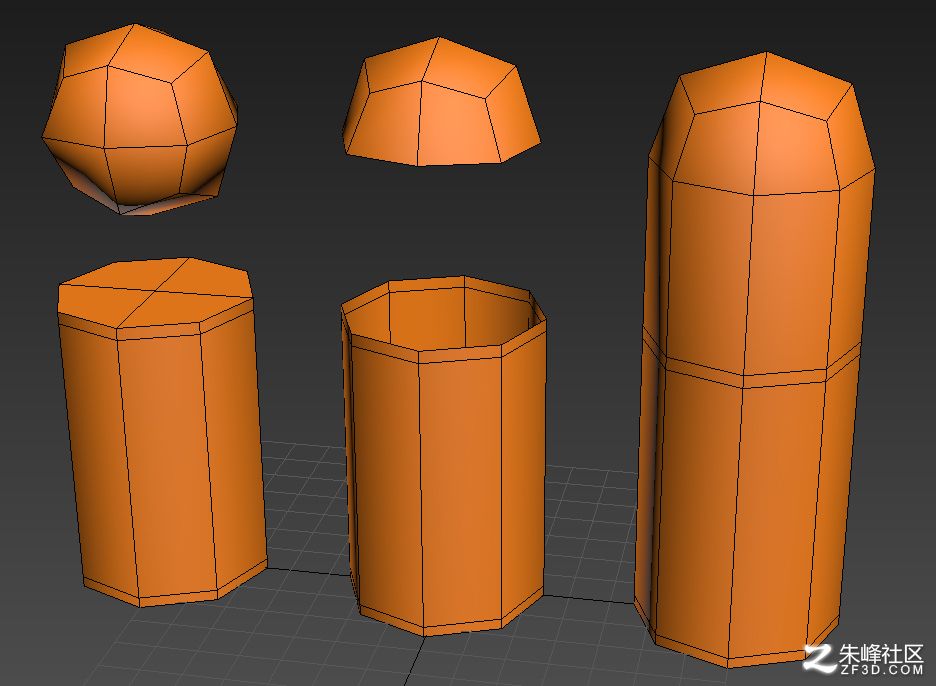Select the faceted sphere object in viewport
The width and height of the screenshot is (936, 686).
[x=140, y=119]
